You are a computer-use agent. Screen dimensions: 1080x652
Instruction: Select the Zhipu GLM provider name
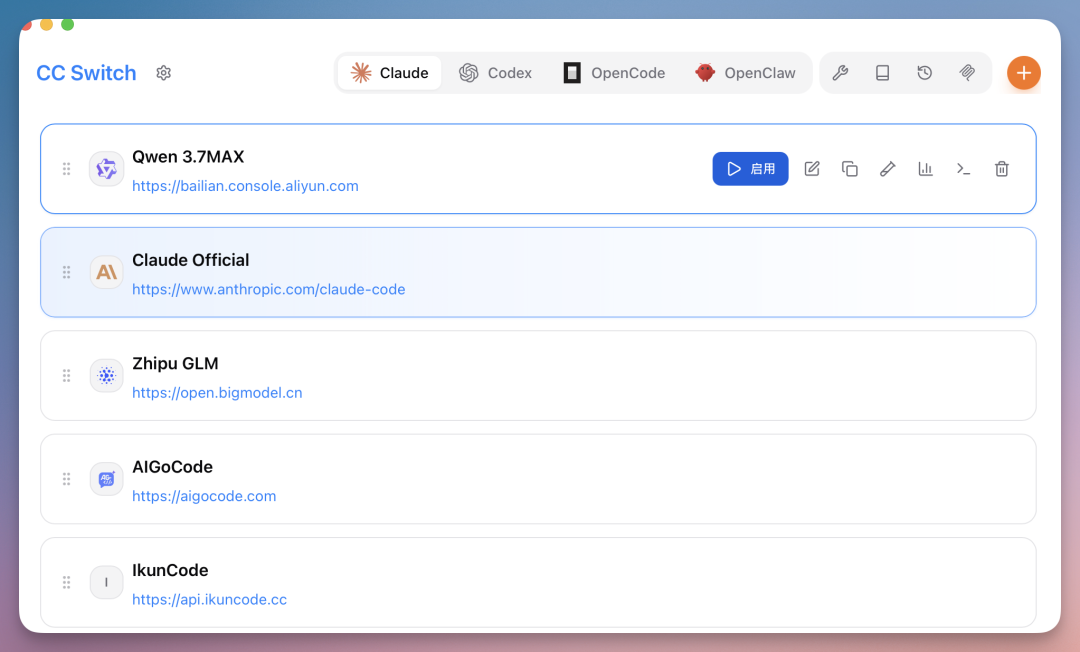175,364
